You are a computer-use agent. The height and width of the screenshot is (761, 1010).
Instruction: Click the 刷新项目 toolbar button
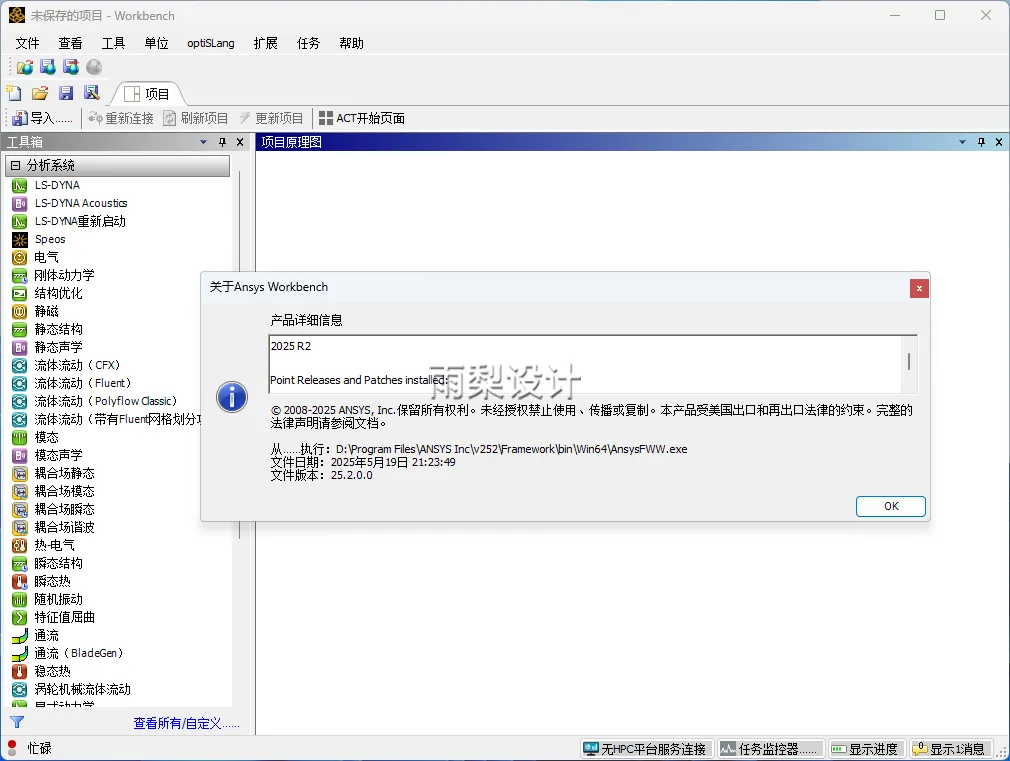[196, 119]
